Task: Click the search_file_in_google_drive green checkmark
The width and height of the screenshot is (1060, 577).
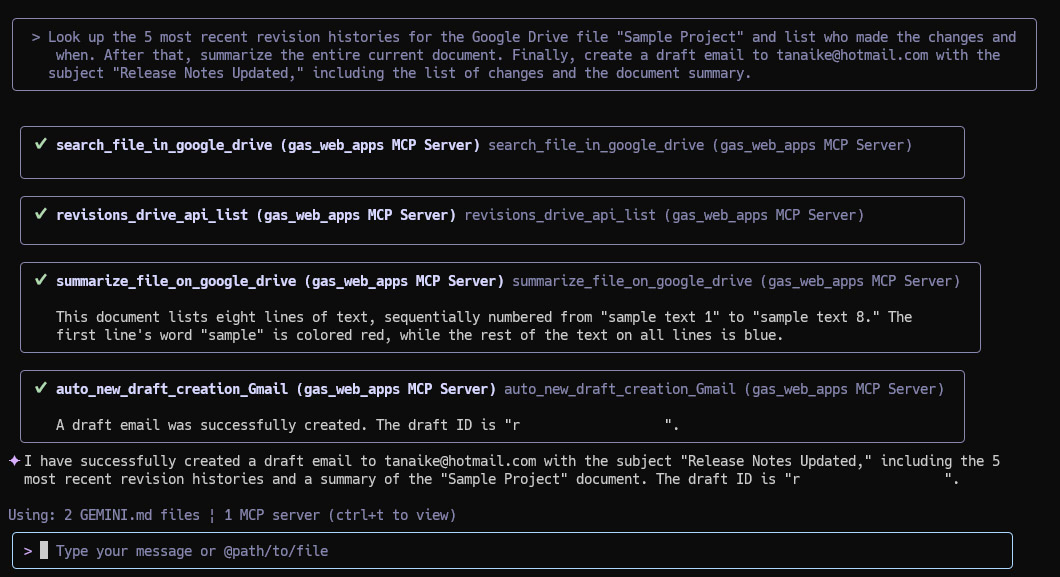Action: click(41, 144)
